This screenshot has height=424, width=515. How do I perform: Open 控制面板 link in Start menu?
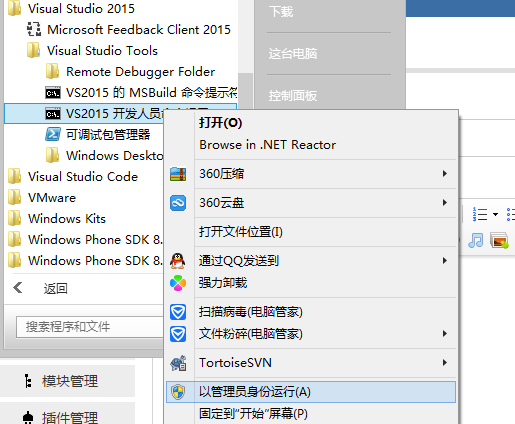(293, 96)
